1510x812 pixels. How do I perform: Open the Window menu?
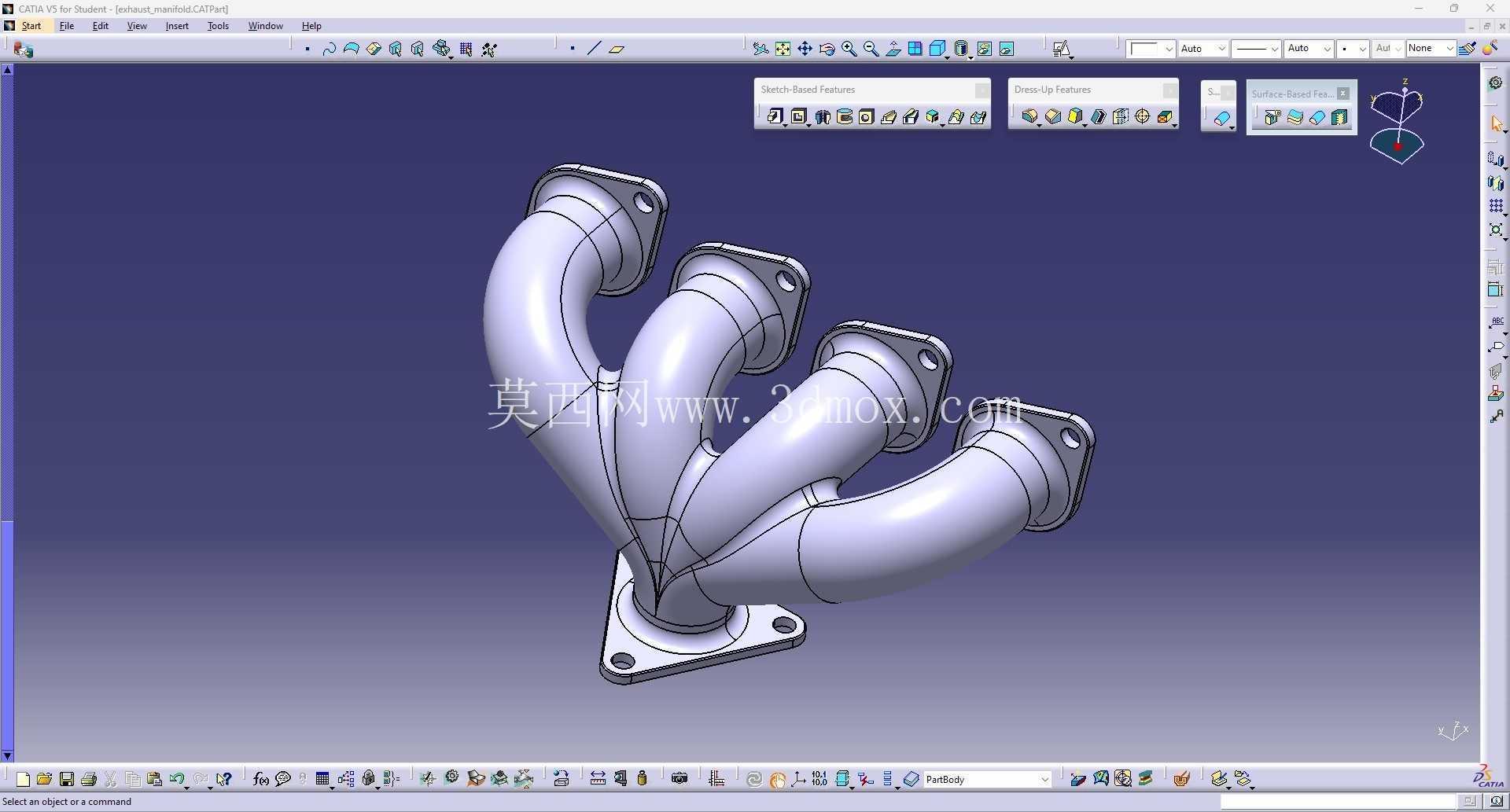coord(266,26)
